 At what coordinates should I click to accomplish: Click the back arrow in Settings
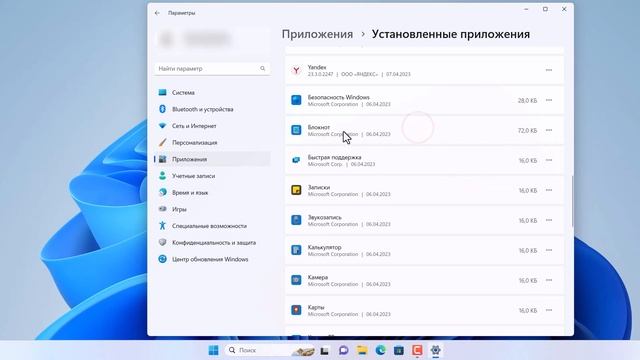(157, 13)
